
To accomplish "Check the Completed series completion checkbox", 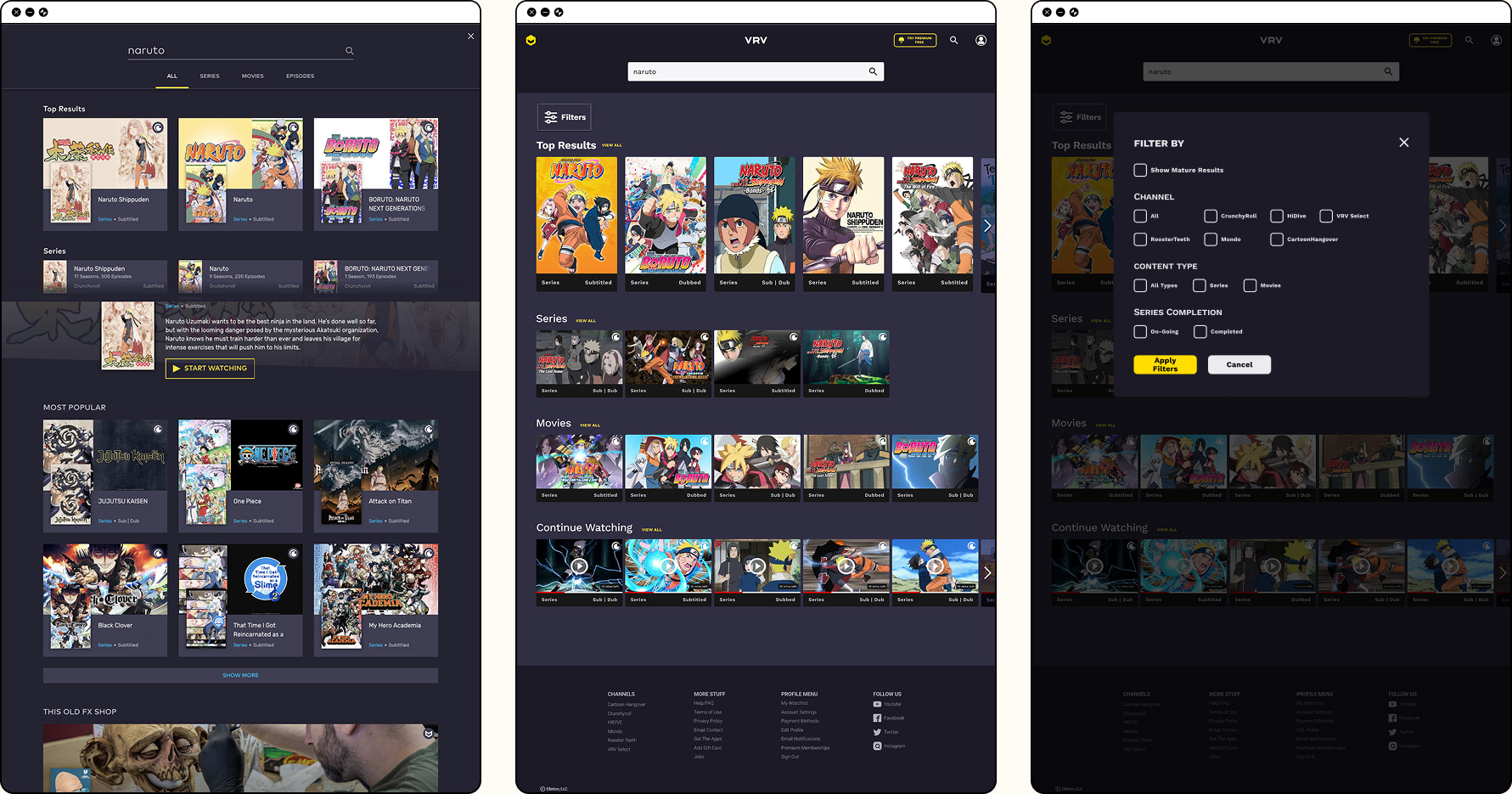I will 1200,331.
